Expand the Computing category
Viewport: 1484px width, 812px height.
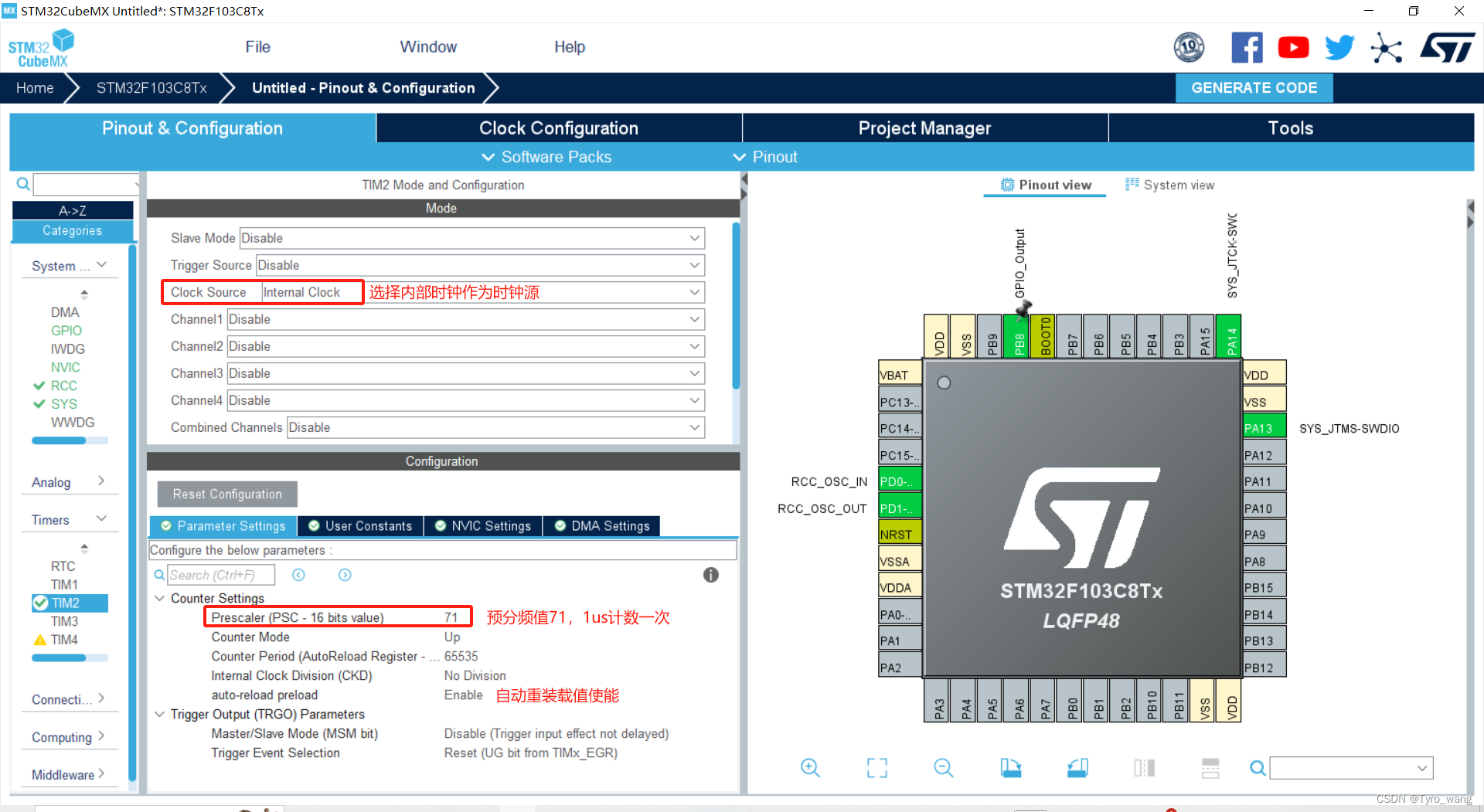coord(68,737)
